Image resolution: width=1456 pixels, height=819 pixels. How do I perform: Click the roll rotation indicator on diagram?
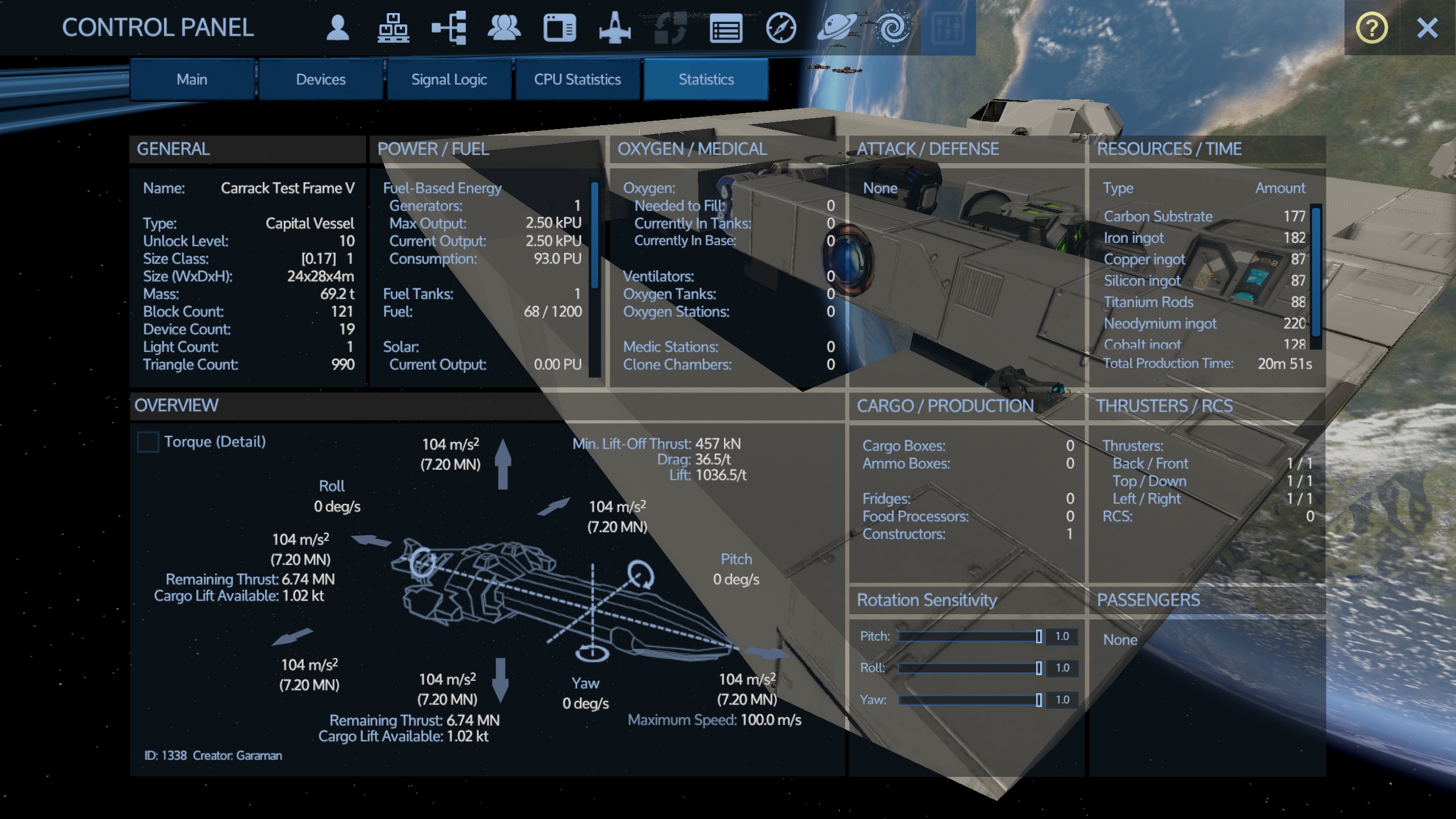tap(422, 563)
